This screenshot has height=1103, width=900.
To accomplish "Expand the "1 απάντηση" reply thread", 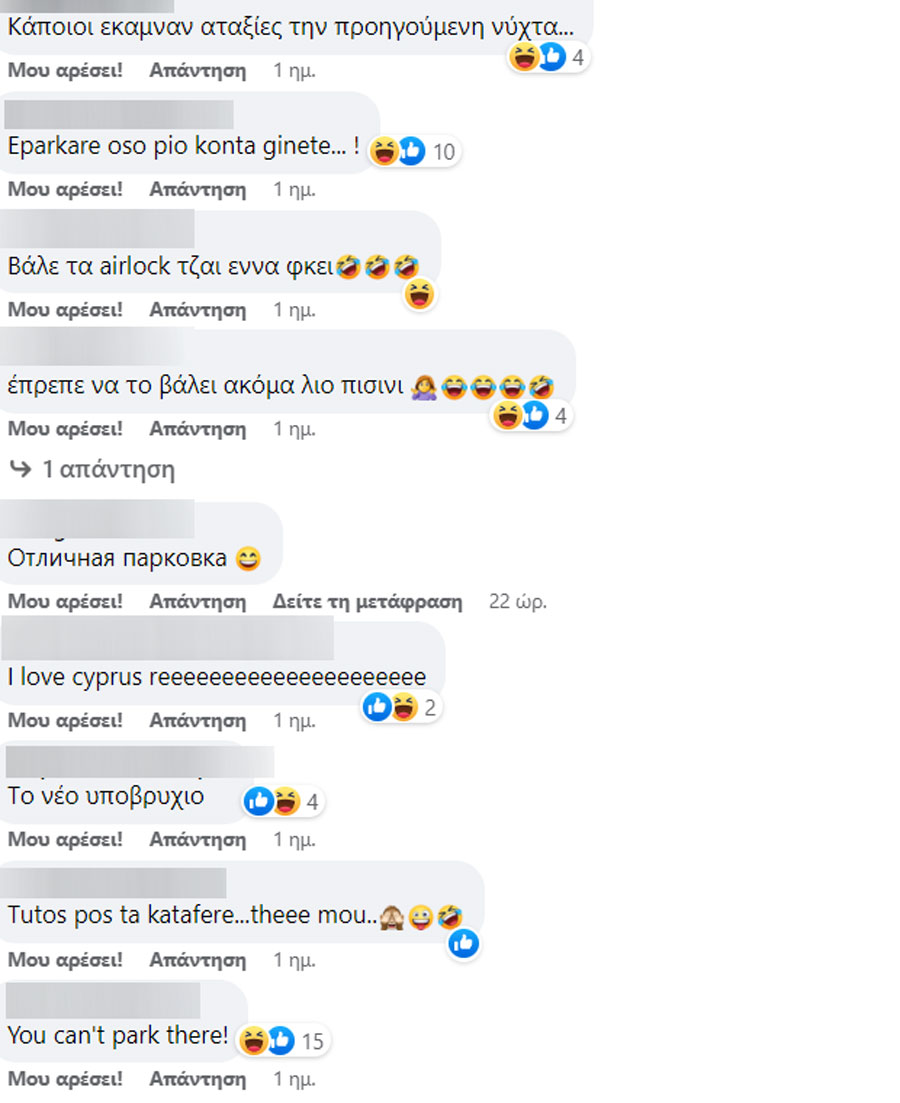I will [93, 469].
